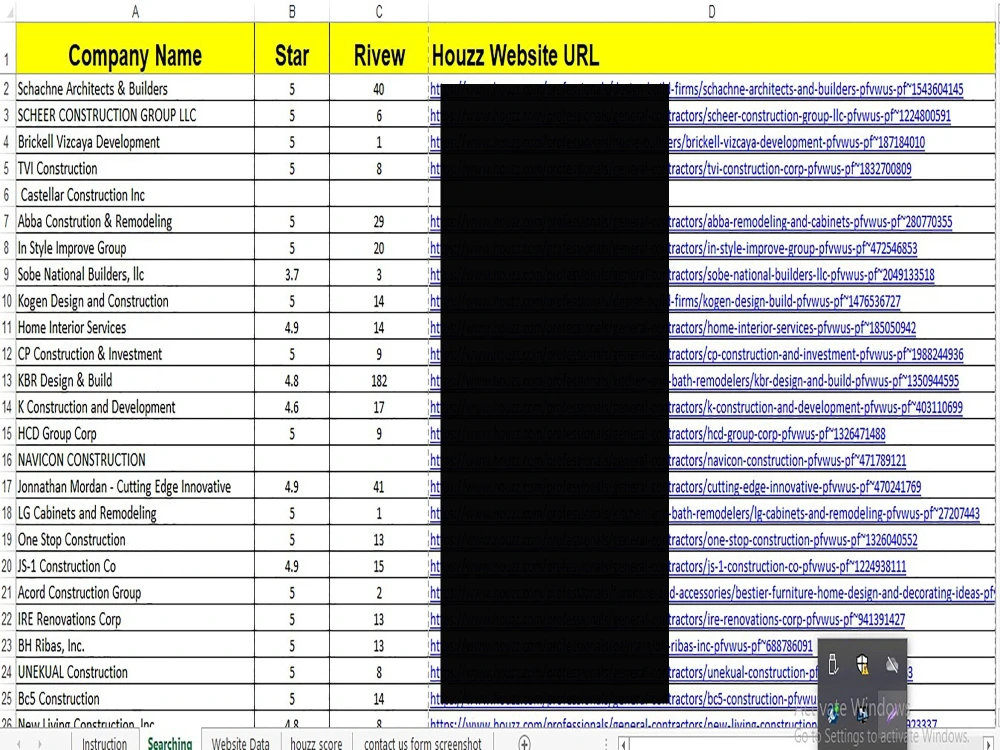Select the KBR Design & Build cell

point(135,381)
